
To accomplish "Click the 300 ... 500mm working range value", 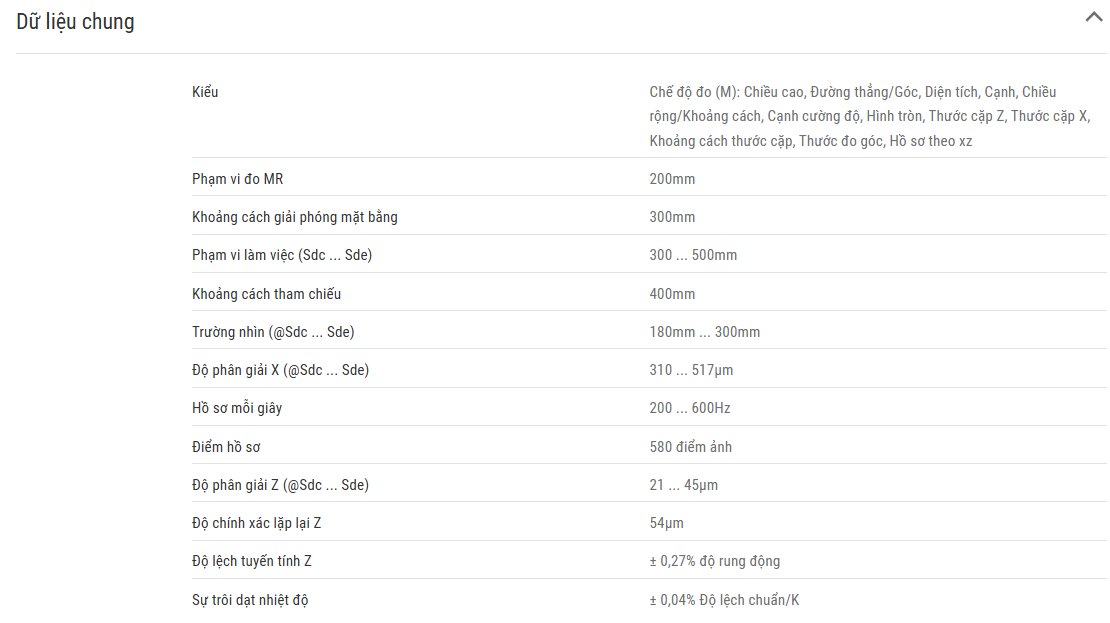I will pyautogui.click(x=693, y=255).
